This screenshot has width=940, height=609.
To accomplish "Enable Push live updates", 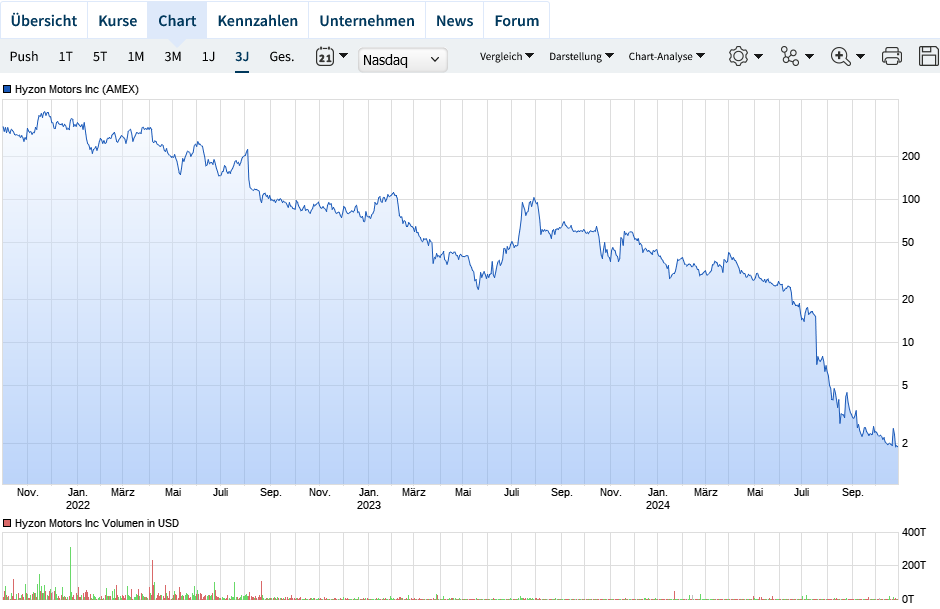I will [24, 57].
